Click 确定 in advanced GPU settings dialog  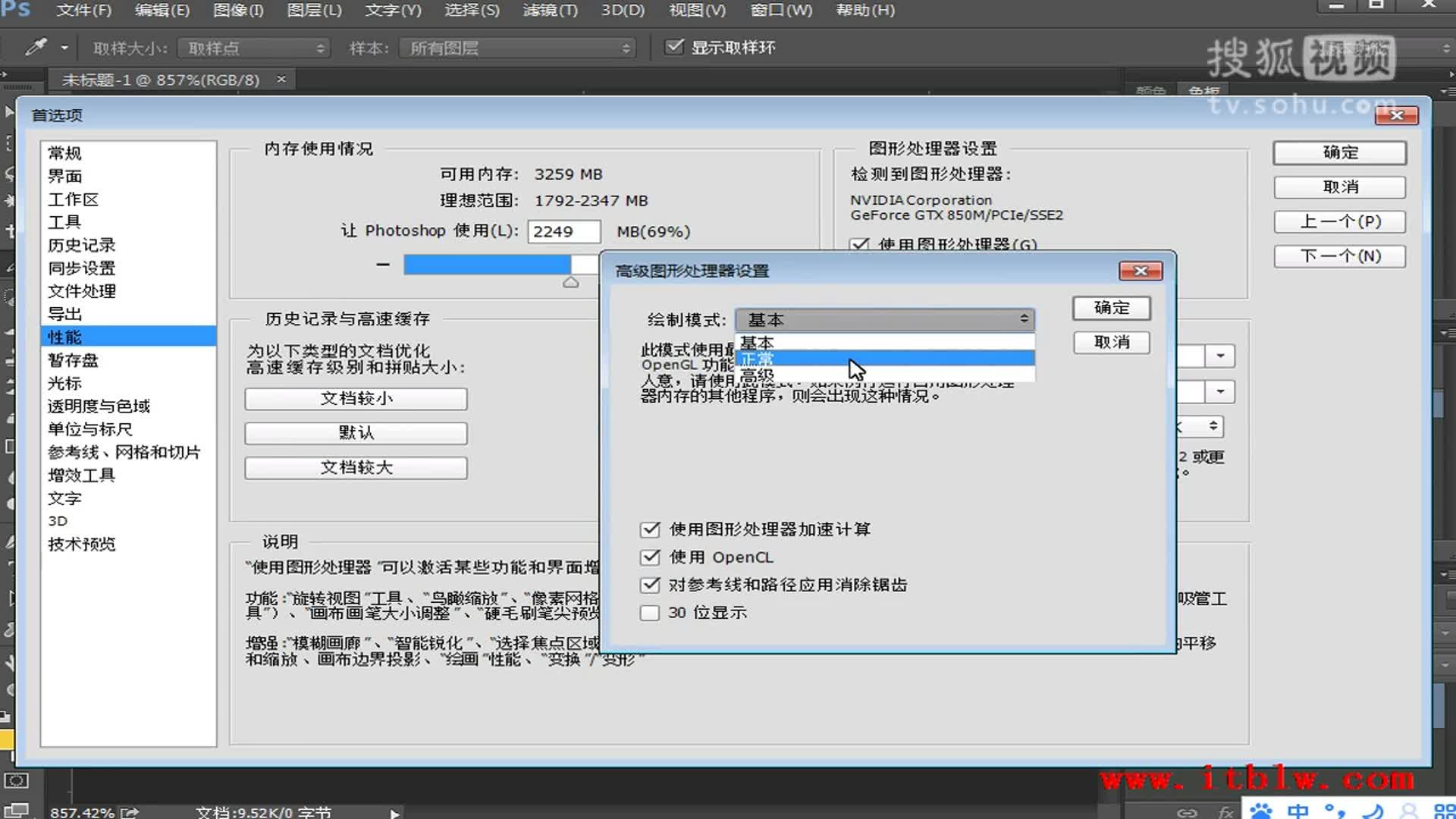[x=1112, y=308]
